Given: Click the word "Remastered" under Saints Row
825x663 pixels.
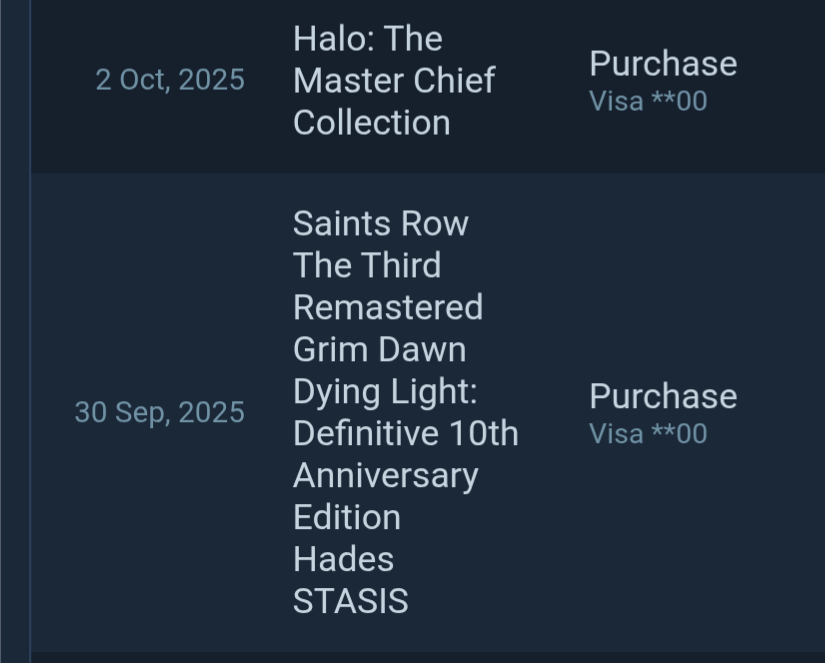Looking at the screenshot, I should point(387,307).
